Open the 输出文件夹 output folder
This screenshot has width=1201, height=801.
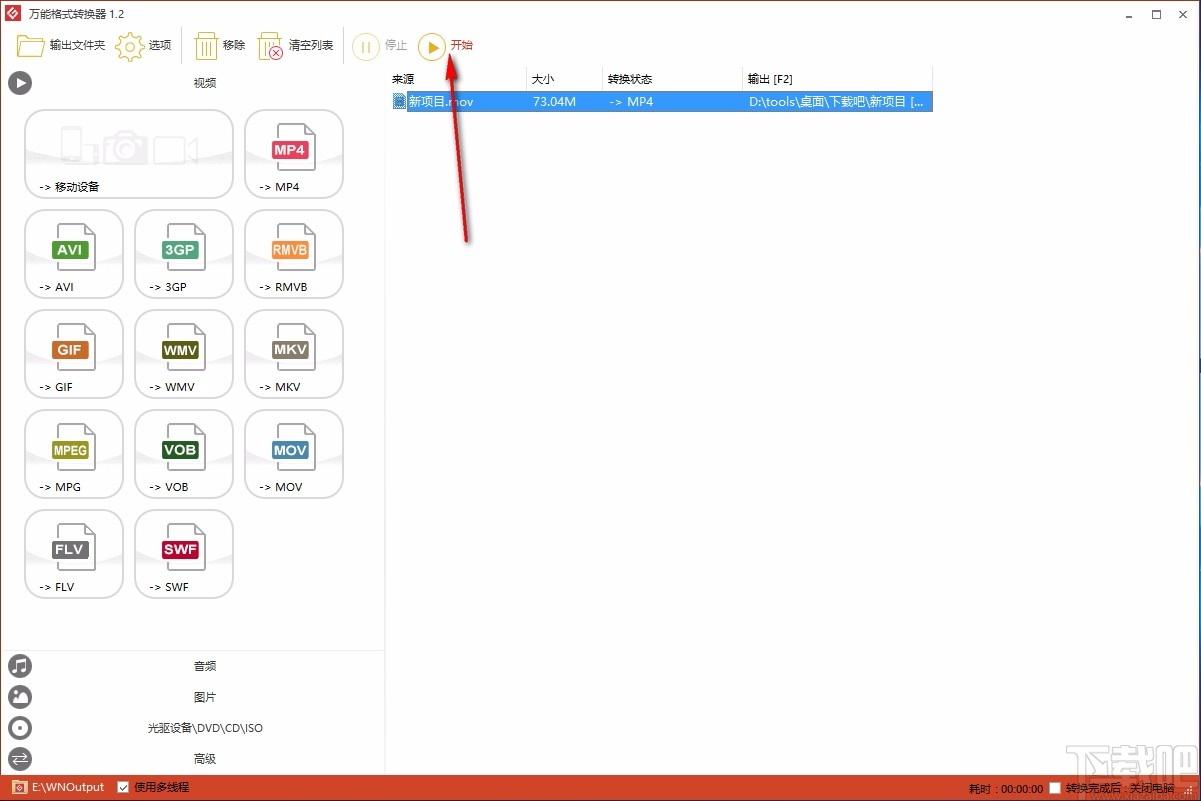[61, 46]
